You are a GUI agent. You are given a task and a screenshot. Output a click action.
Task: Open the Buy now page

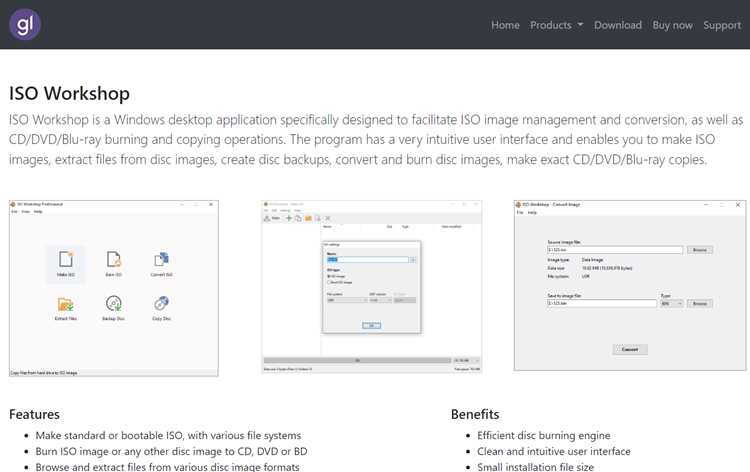(672, 25)
